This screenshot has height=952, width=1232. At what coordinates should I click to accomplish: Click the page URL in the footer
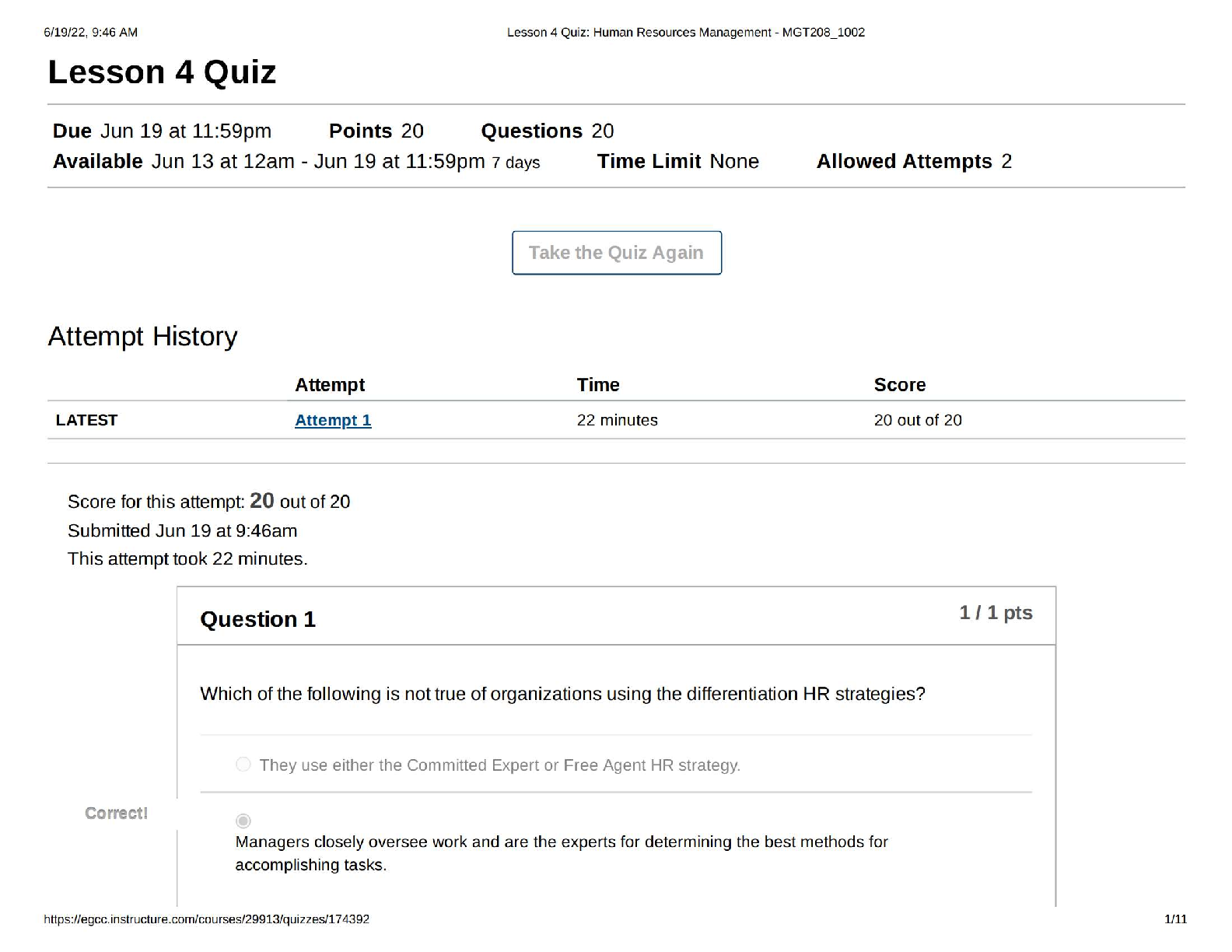point(207,919)
